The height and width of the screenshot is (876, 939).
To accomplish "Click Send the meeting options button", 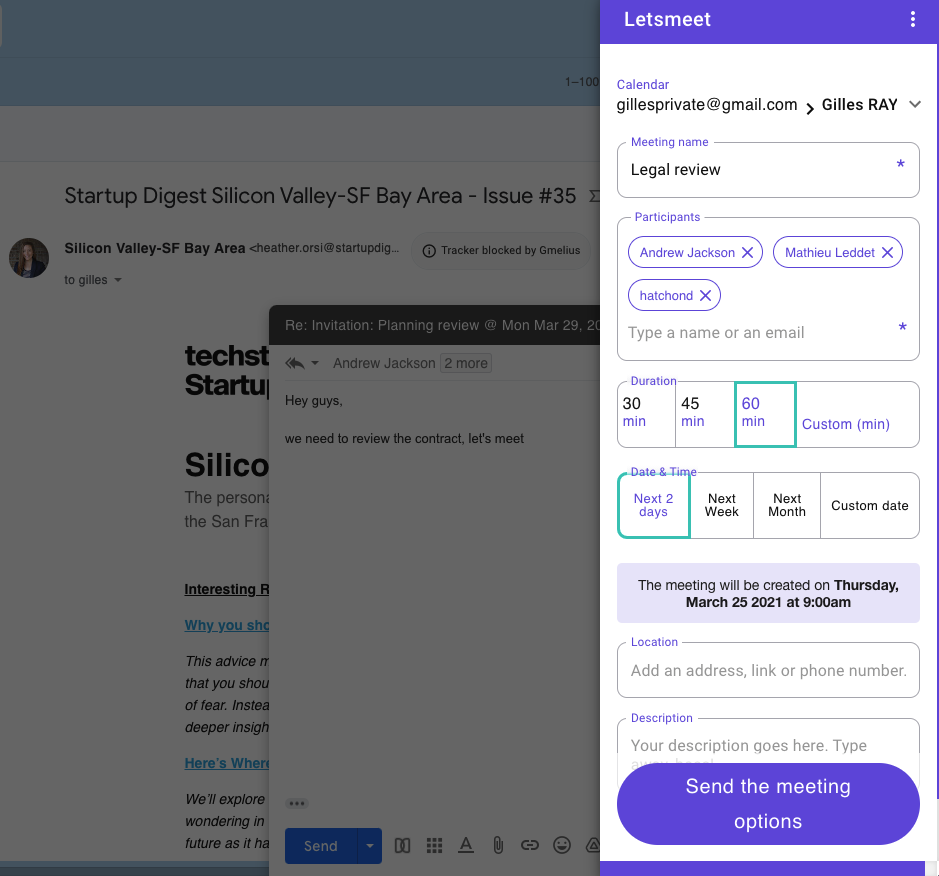I will click(x=767, y=804).
